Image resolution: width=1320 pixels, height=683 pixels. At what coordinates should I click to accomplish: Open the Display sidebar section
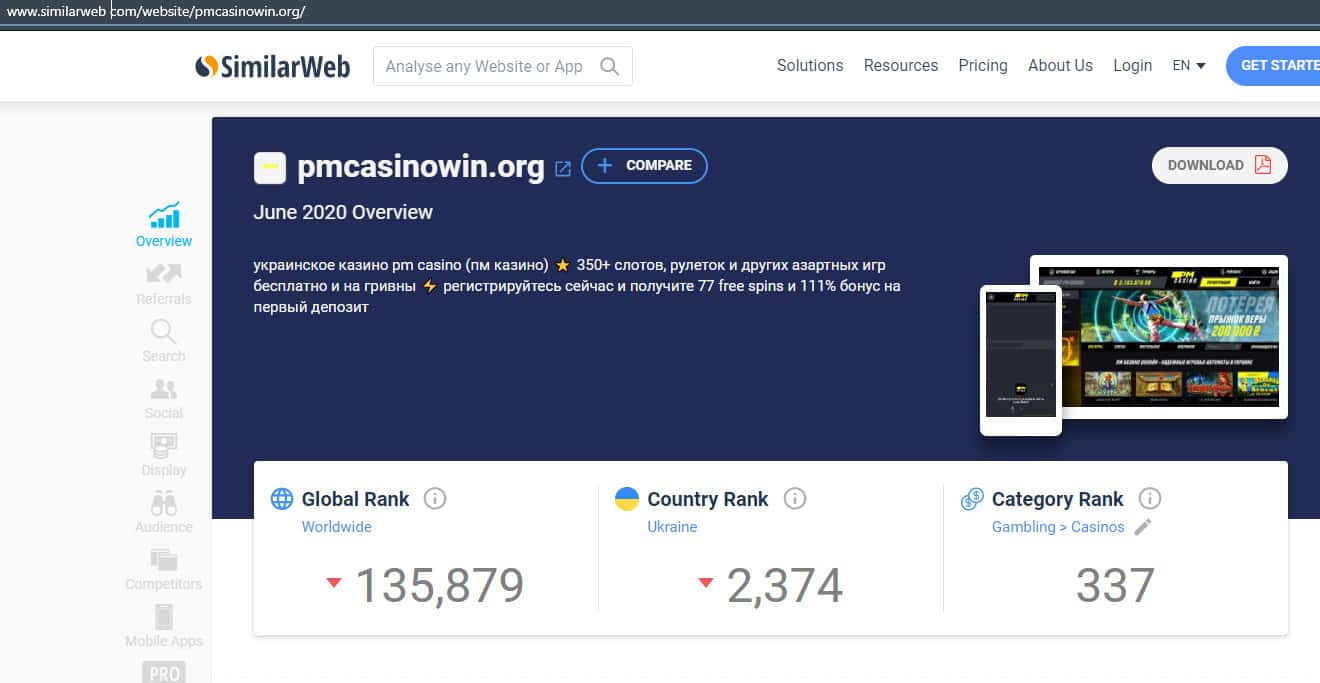(x=164, y=454)
